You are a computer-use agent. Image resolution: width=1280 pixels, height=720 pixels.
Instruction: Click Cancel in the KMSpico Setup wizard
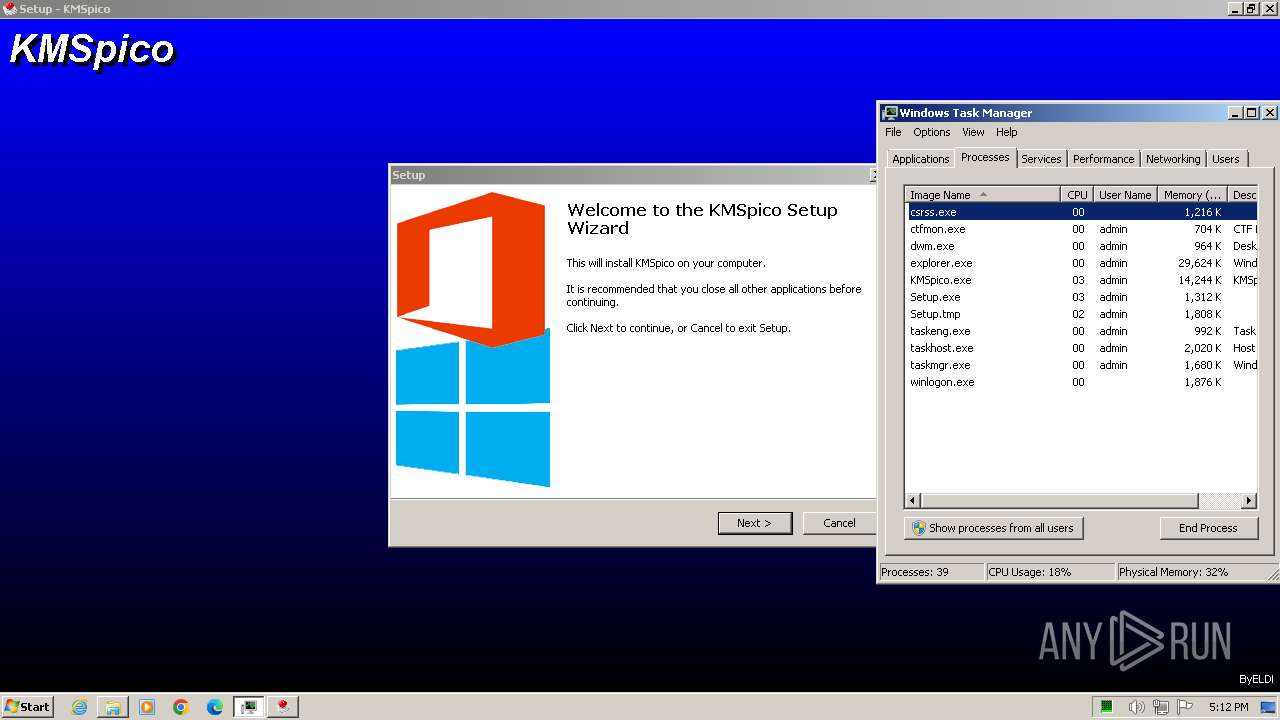pos(839,523)
